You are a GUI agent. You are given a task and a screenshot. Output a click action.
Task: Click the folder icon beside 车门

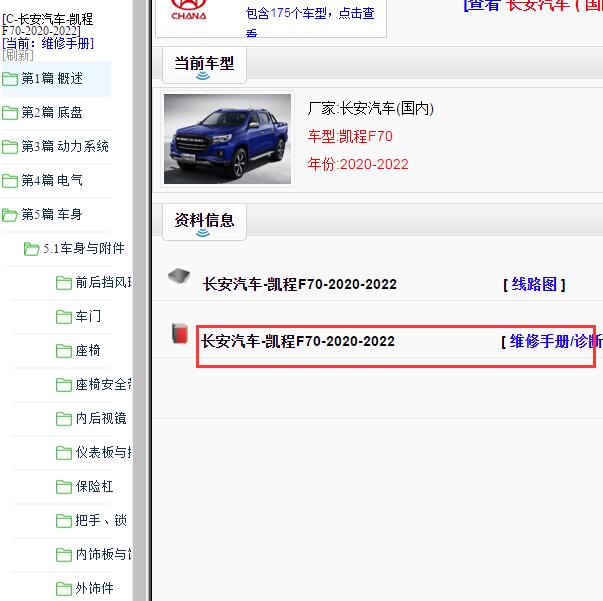tap(64, 317)
